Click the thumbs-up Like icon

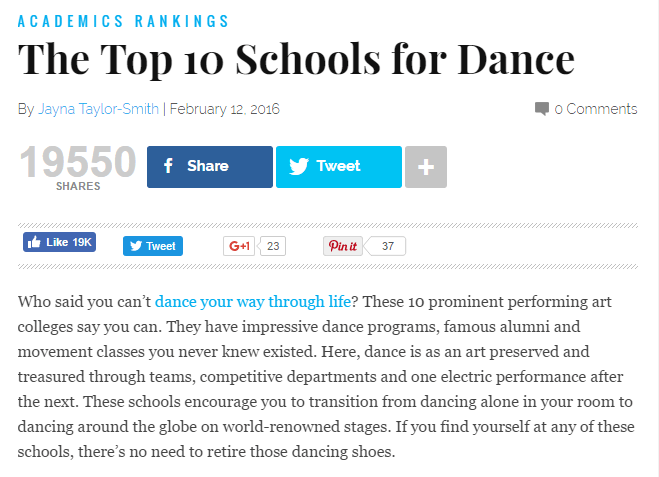click(x=34, y=242)
